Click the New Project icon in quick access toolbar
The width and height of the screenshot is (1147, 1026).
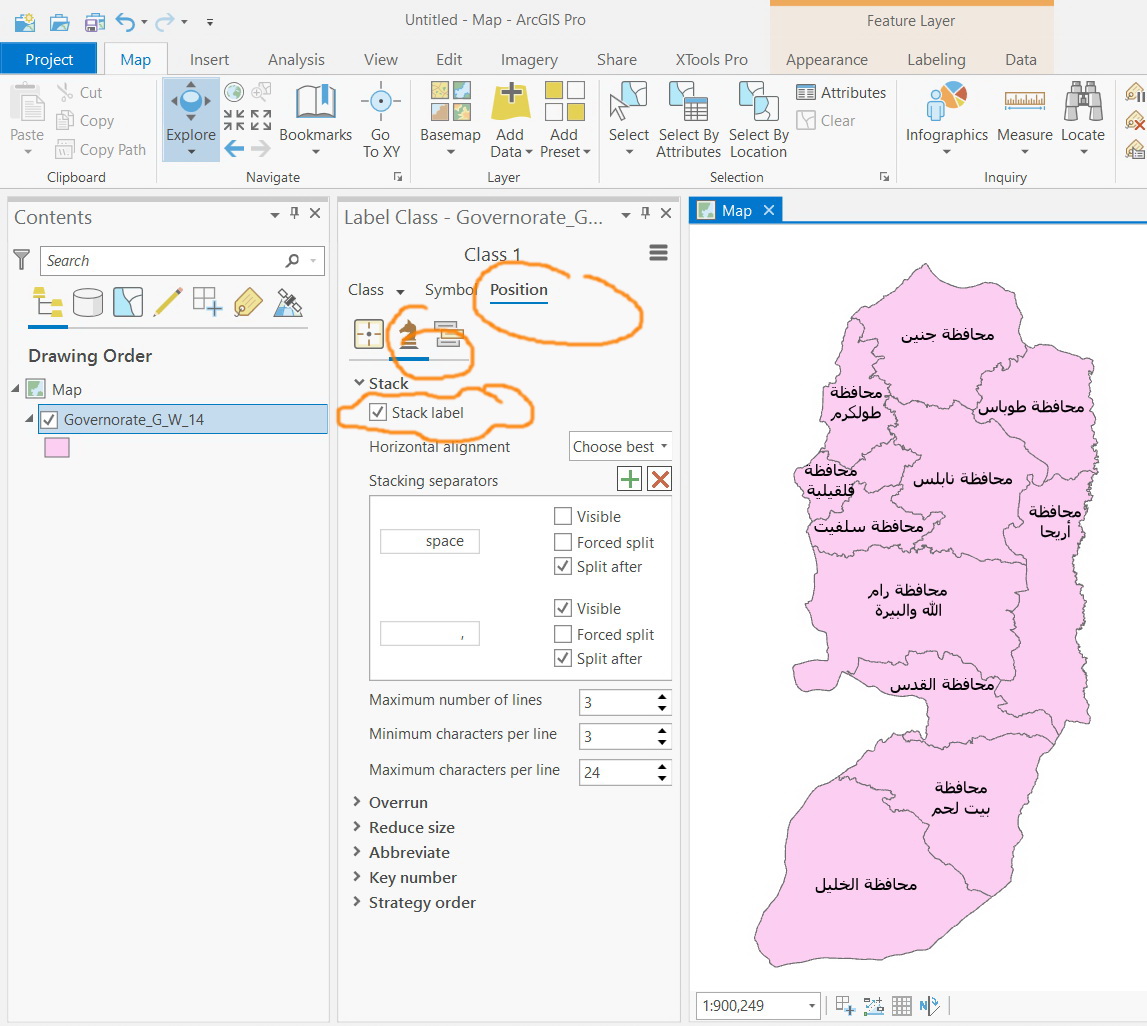pos(25,22)
